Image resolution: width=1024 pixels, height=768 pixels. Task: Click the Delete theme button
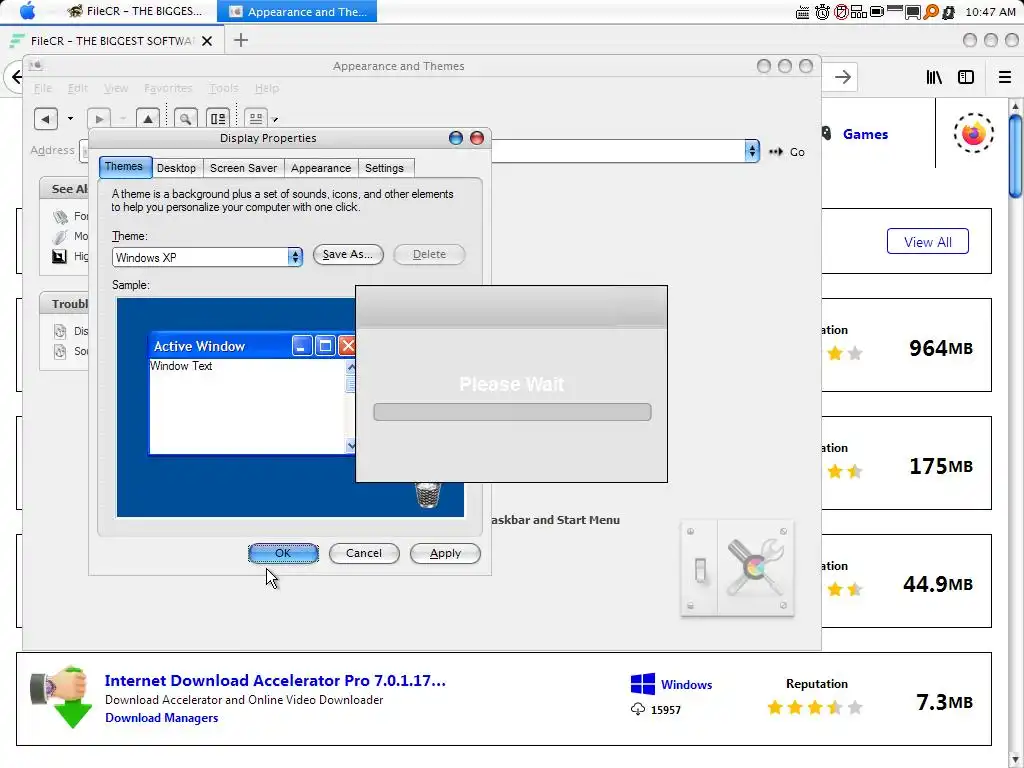coord(429,254)
